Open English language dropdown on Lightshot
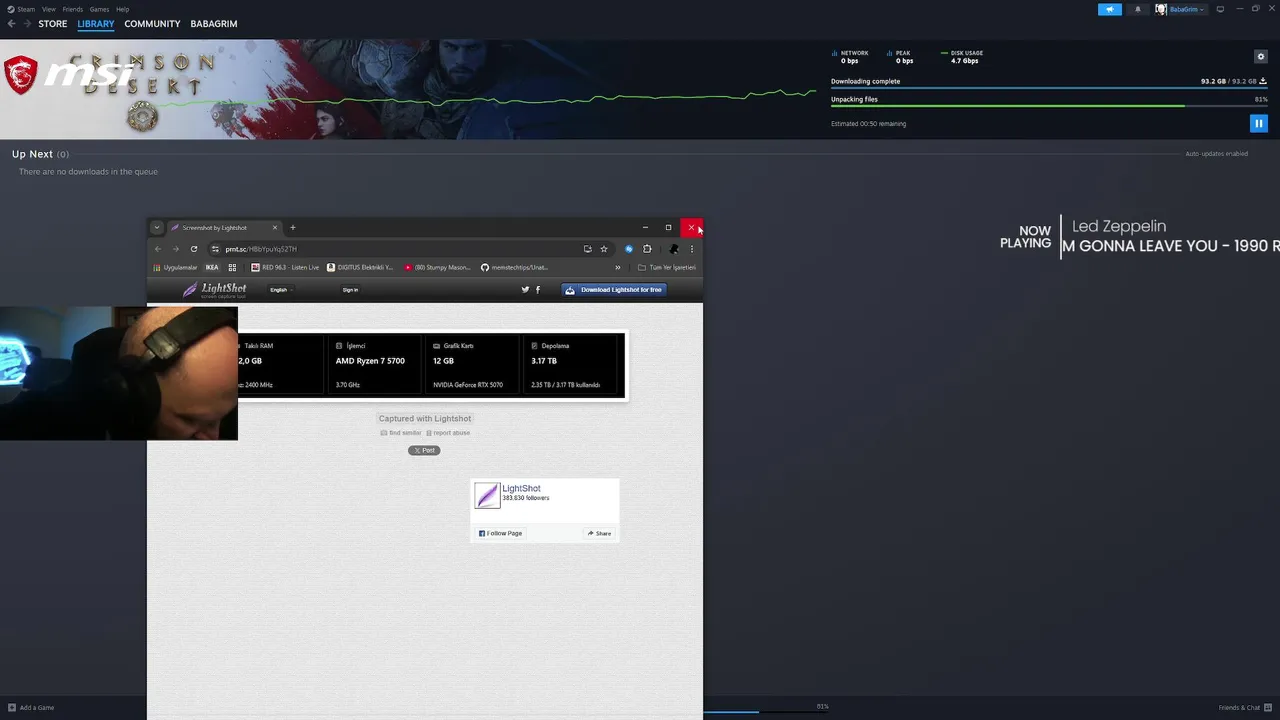 (280, 290)
